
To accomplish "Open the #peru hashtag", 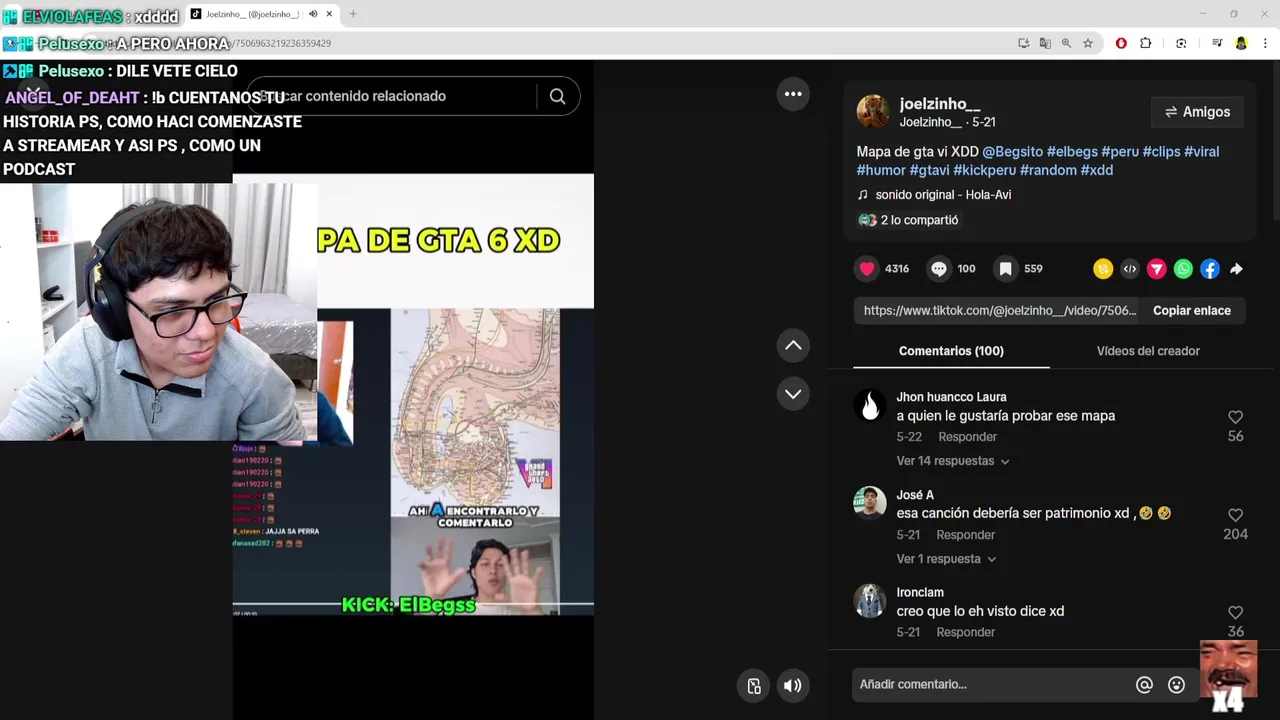I will coord(1120,152).
